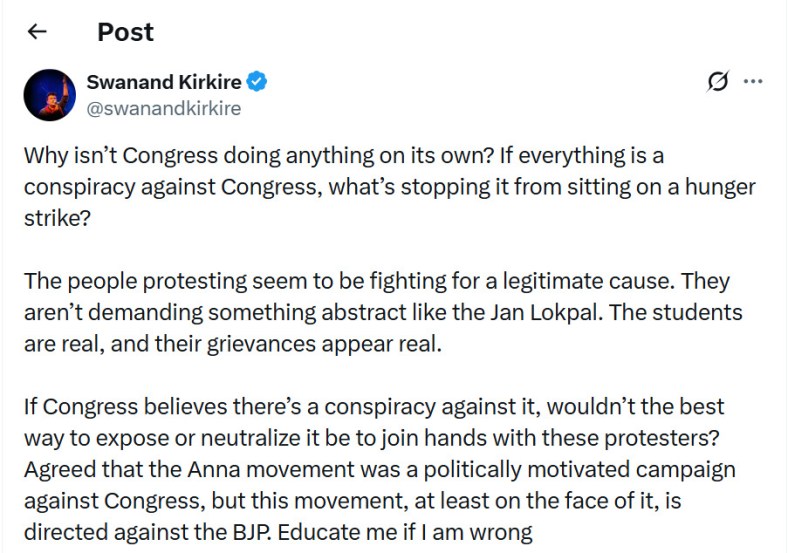This screenshot has width=788, height=553.
Task: Open Swanand Kirkire's profile picture
Action: click(50, 95)
